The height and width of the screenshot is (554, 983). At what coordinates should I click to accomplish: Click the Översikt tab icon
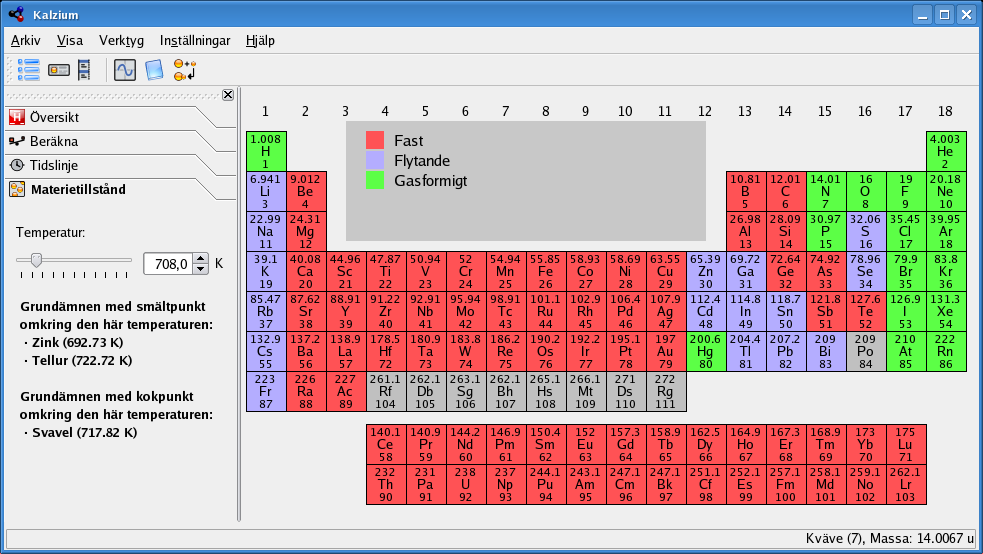(x=17, y=117)
